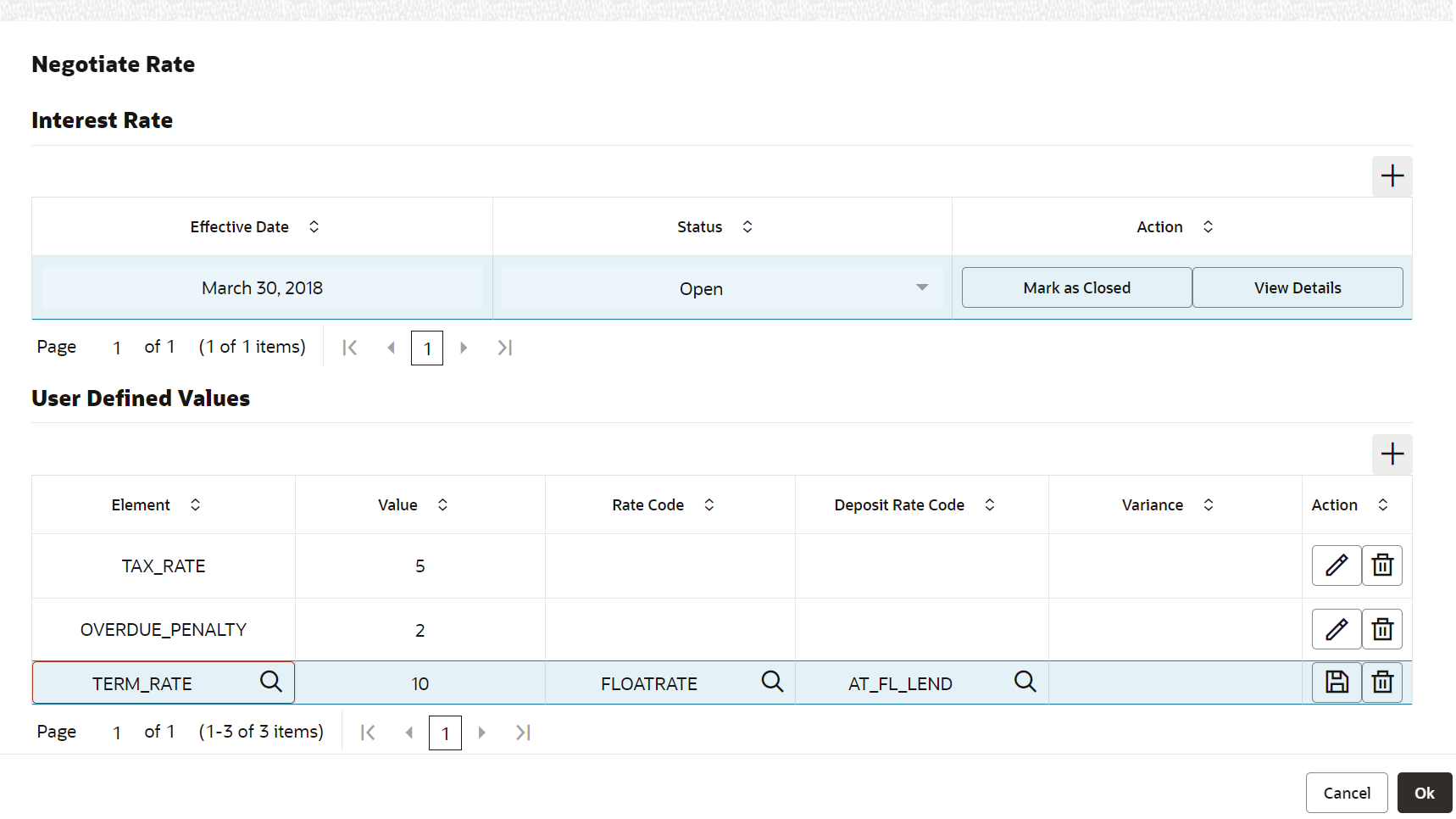Sort the User Defined Values Action column
The width and height of the screenshot is (1456, 819).
point(1383,505)
